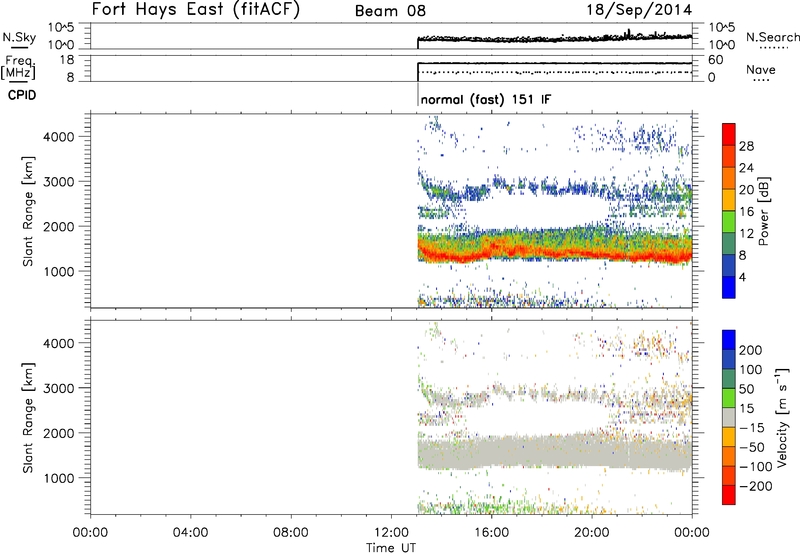Click '4000' tick on power panel axis
This screenshot has height=554, width=800.
click(58, 137)
